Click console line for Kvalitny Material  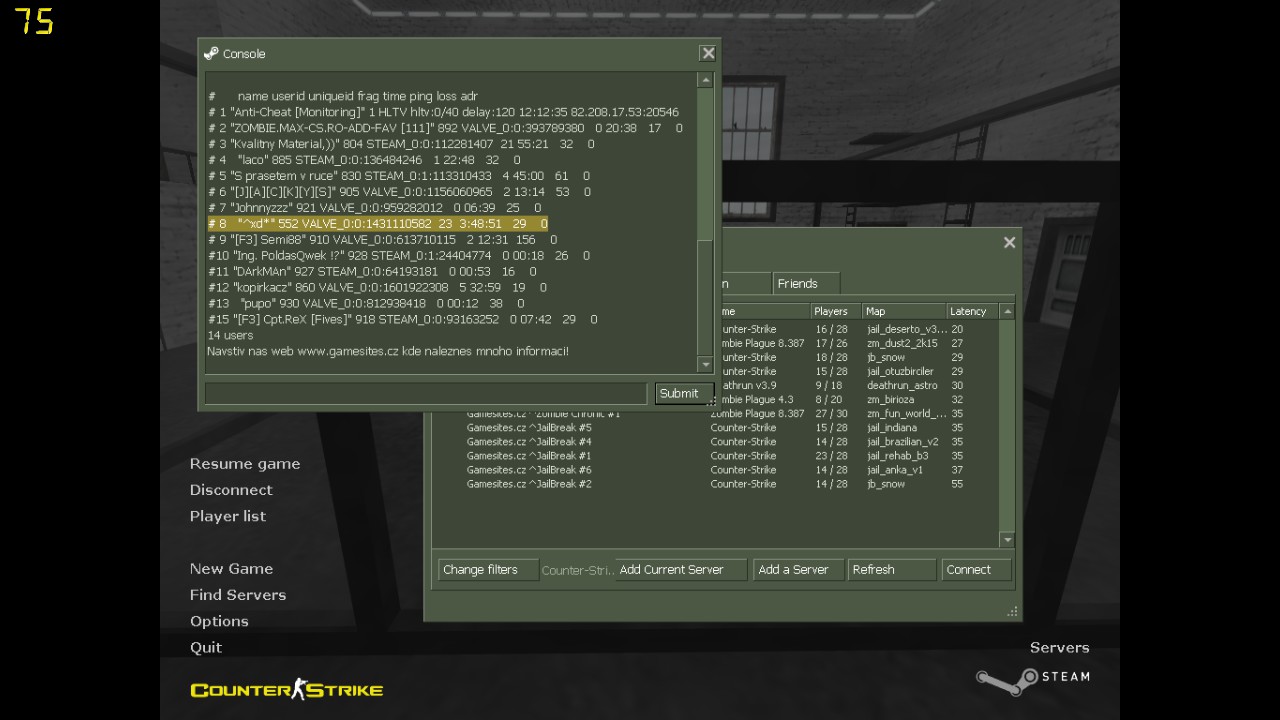pos(401,144)
